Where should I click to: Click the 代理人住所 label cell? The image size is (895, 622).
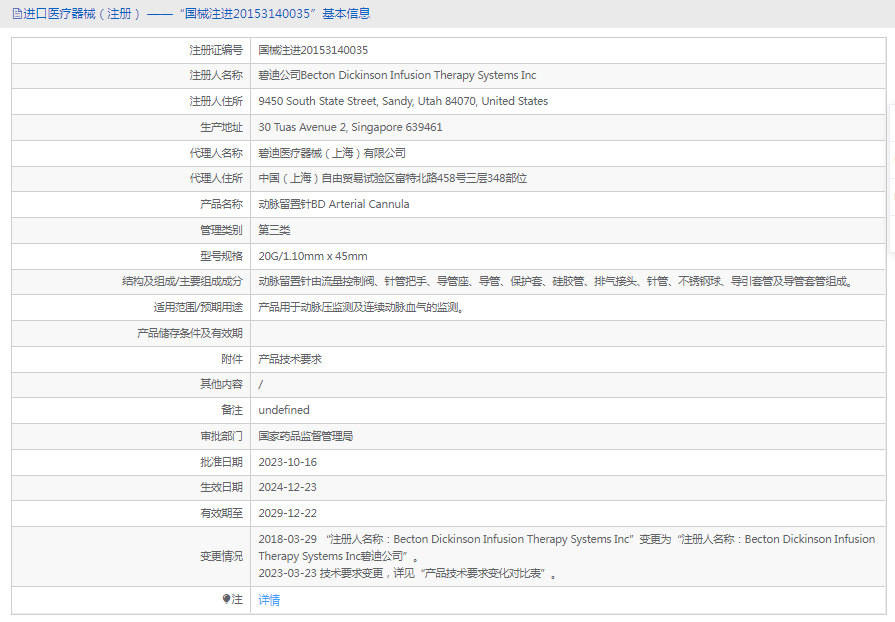(131, 179)
